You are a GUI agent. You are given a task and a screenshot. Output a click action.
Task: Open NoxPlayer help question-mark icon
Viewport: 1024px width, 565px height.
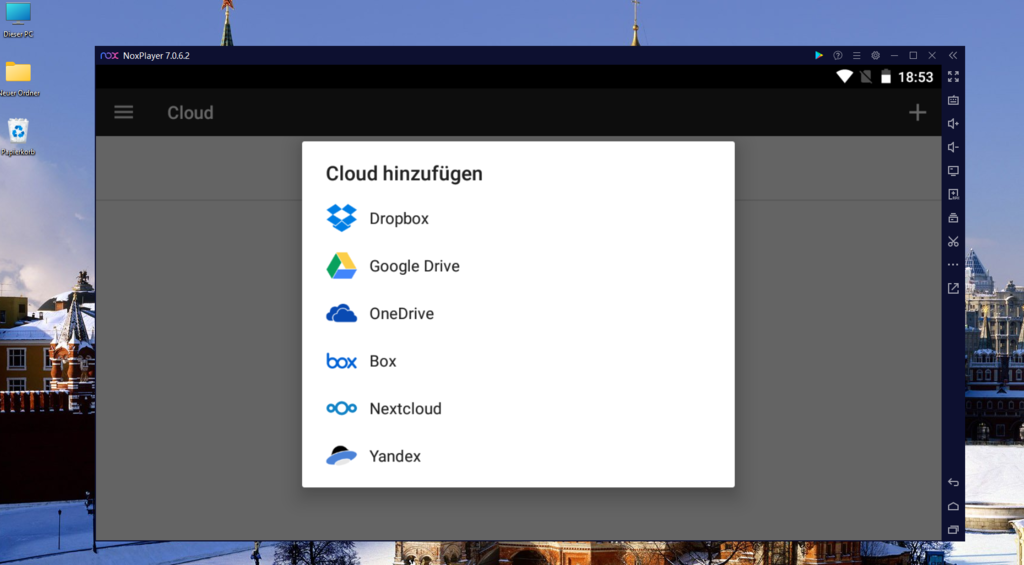[x=837, y=56]
